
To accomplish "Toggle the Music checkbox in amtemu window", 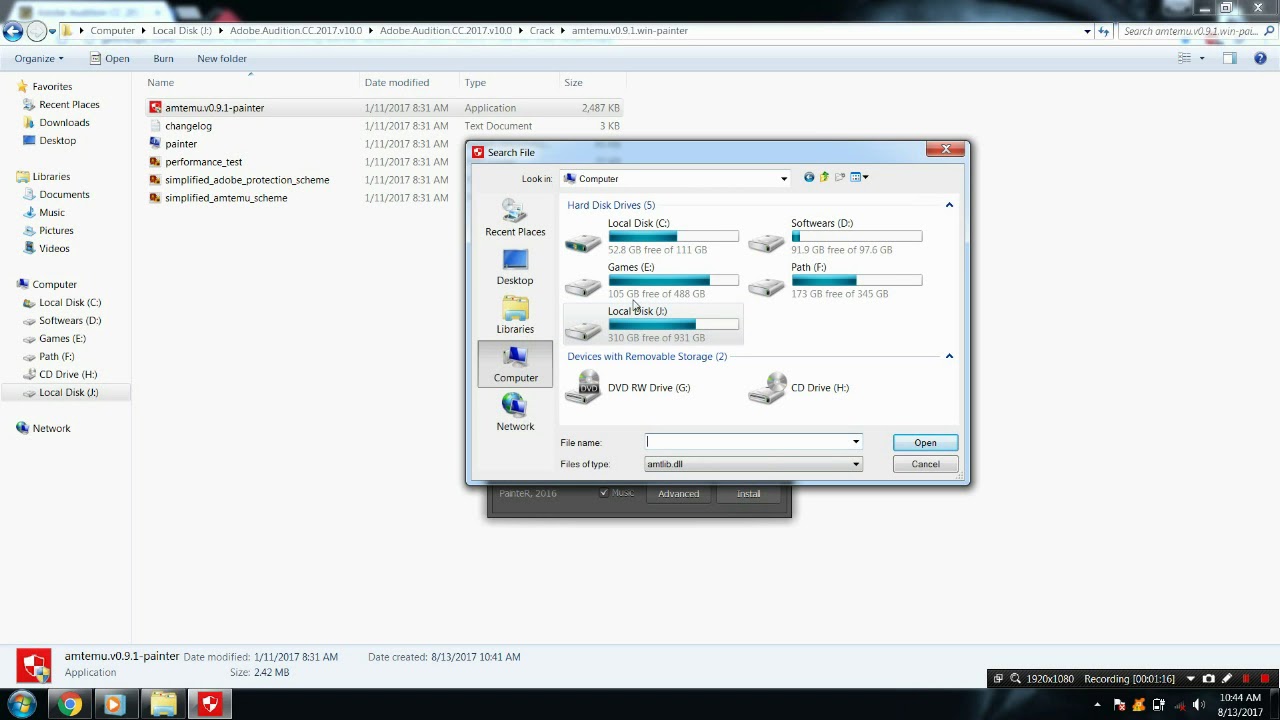I will tap(604, 493).
